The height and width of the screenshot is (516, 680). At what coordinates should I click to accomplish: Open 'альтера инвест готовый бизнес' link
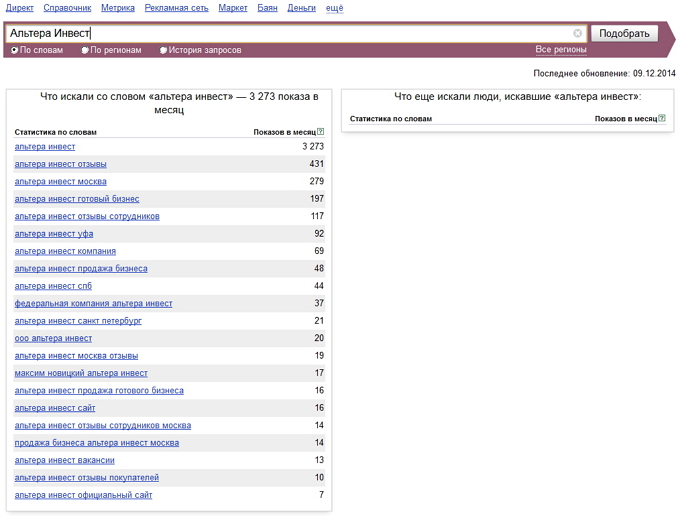pos(77,199)
